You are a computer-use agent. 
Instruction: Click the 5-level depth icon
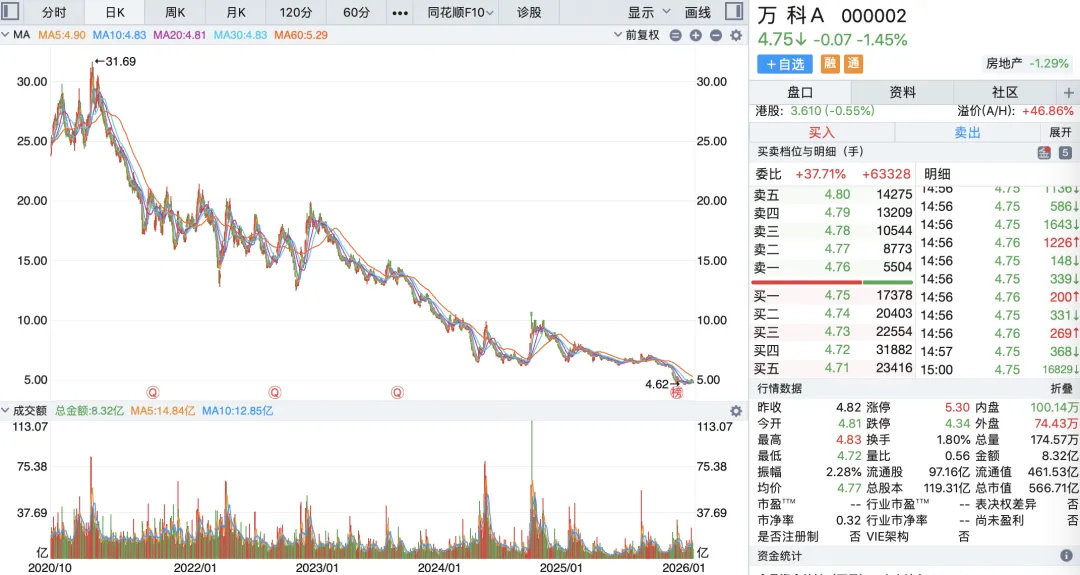tap(1065, 153)
